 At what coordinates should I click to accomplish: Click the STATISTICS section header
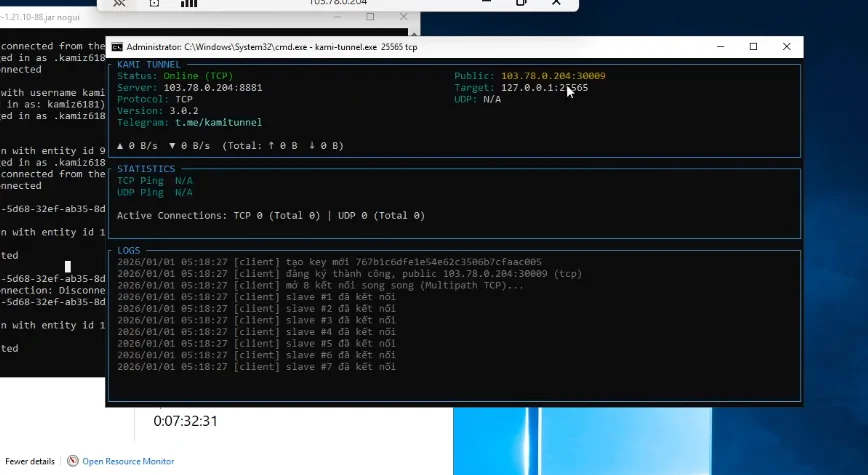pyautogui.click(x=146, y=169)
